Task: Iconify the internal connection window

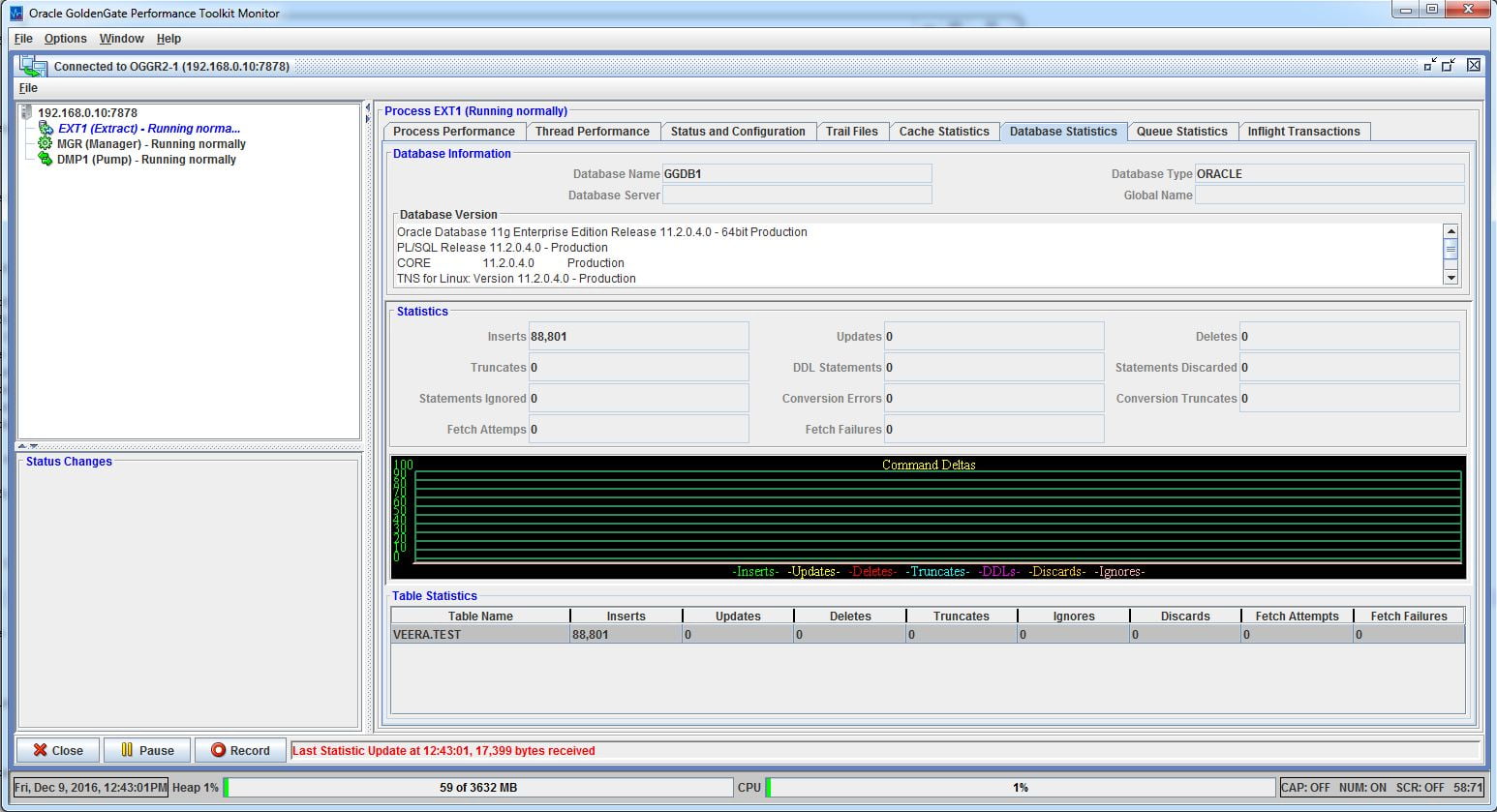Action: (1430, 65)
